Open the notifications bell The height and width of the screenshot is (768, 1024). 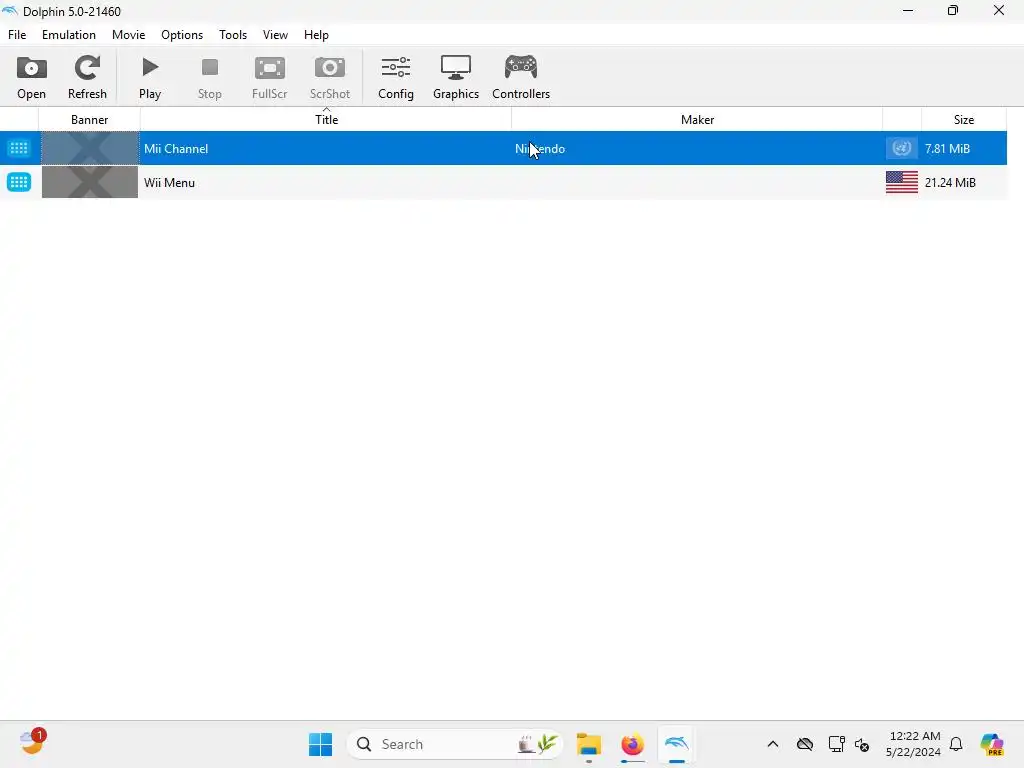pyautogui.click(x=956, y=744)
